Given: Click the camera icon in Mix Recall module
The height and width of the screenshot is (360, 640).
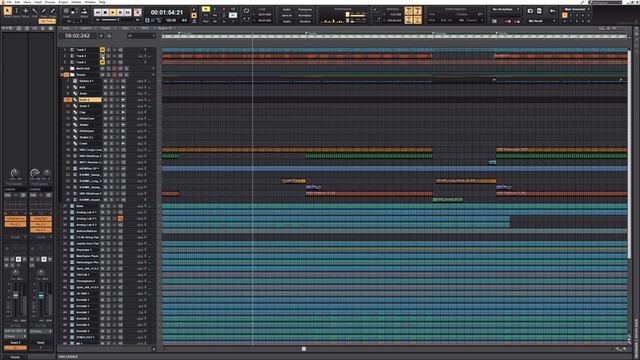Looking at the screenshot, I should pos(530,11).
